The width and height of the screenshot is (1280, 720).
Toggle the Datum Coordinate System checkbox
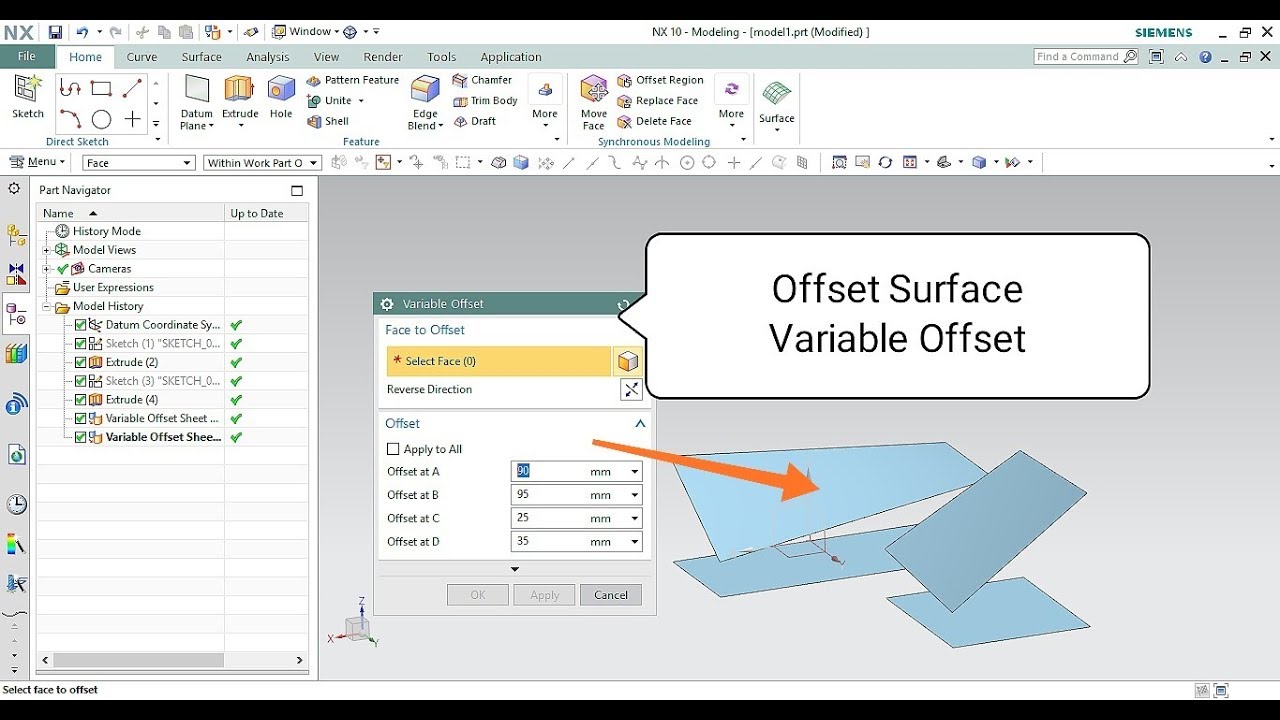pyautogui.click(x=81, y=325)
